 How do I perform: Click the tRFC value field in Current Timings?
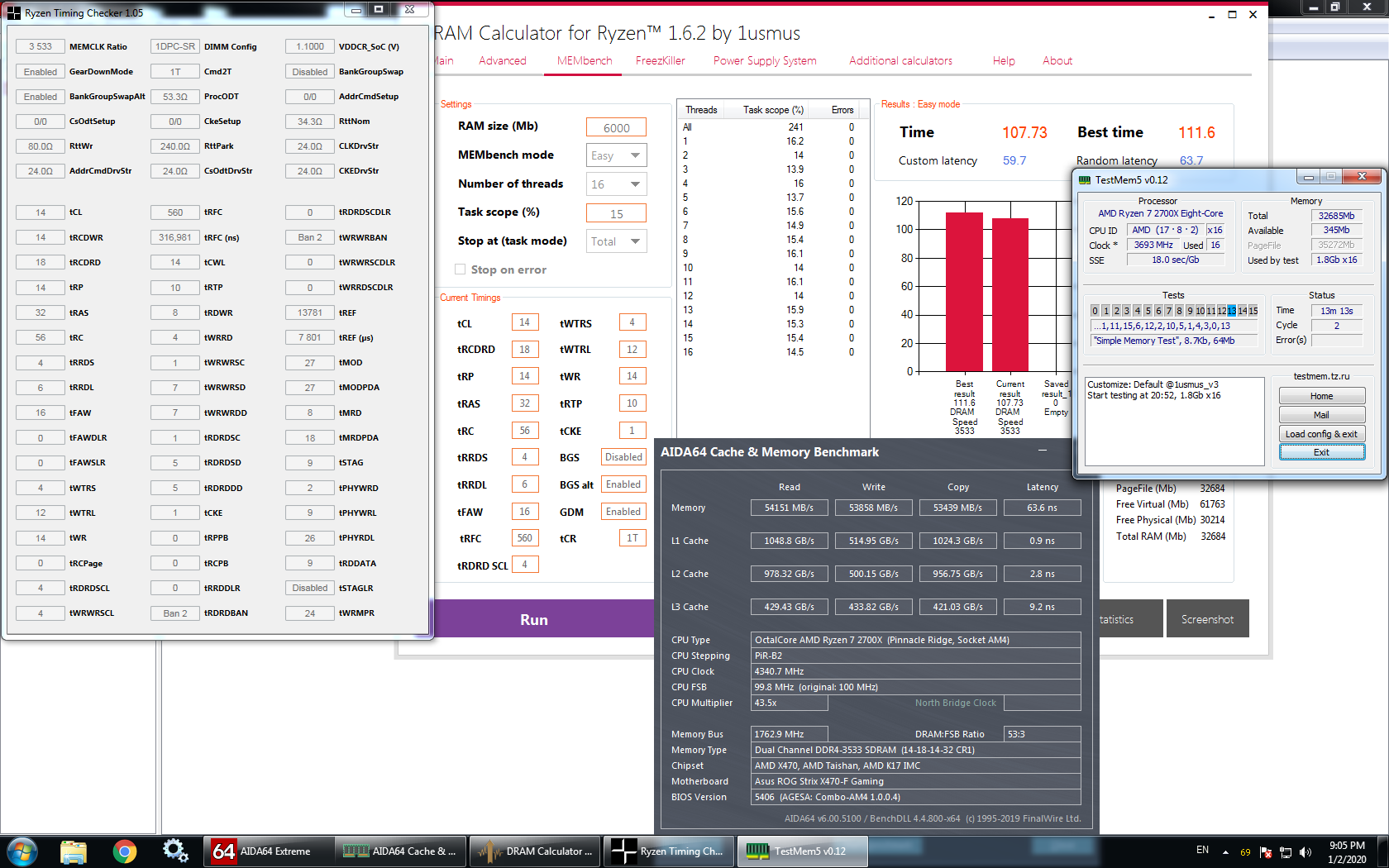coord(524,537)
